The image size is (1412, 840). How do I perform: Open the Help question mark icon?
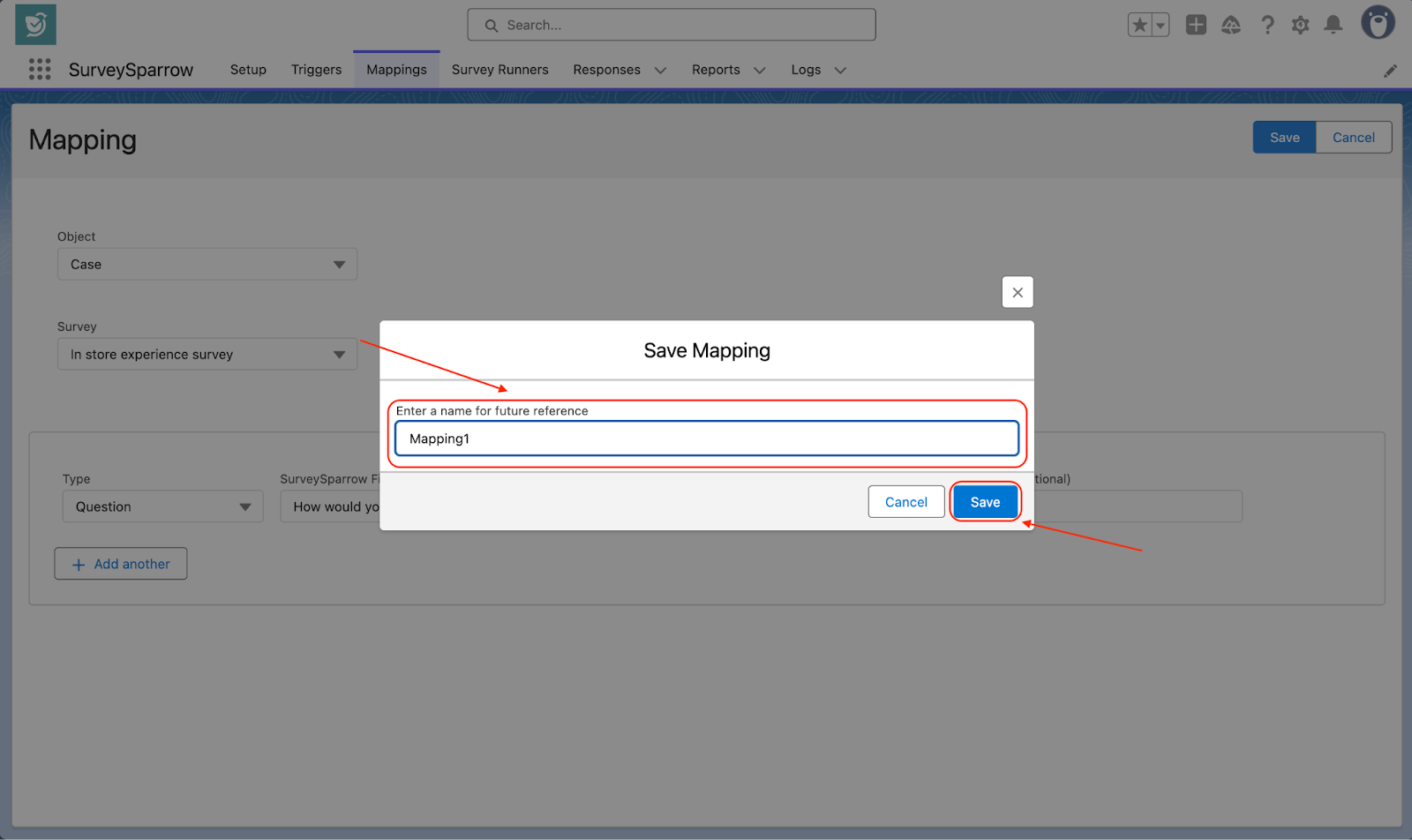(x=1267, y=26)
